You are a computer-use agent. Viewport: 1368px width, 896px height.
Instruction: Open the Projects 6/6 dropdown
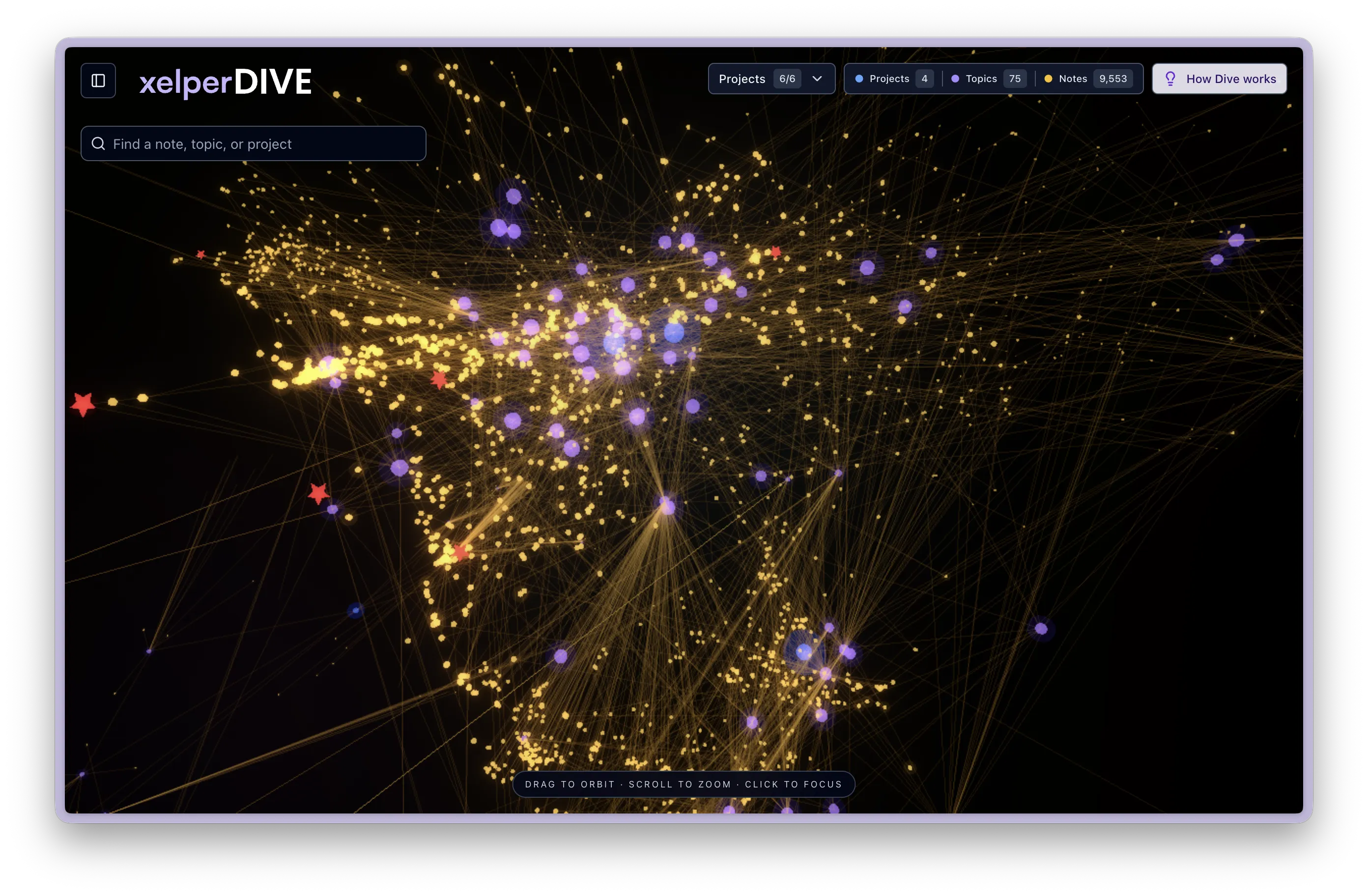(x=771, y=79)
